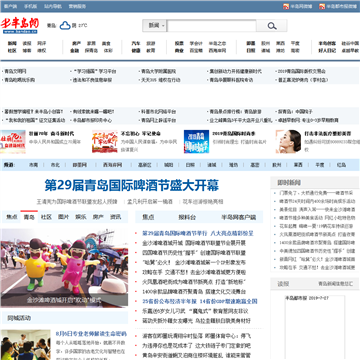Open the woman's face beauty ad thumbnail
The height and width of the screenshot is (360, 360).
(x=288, y=142)
